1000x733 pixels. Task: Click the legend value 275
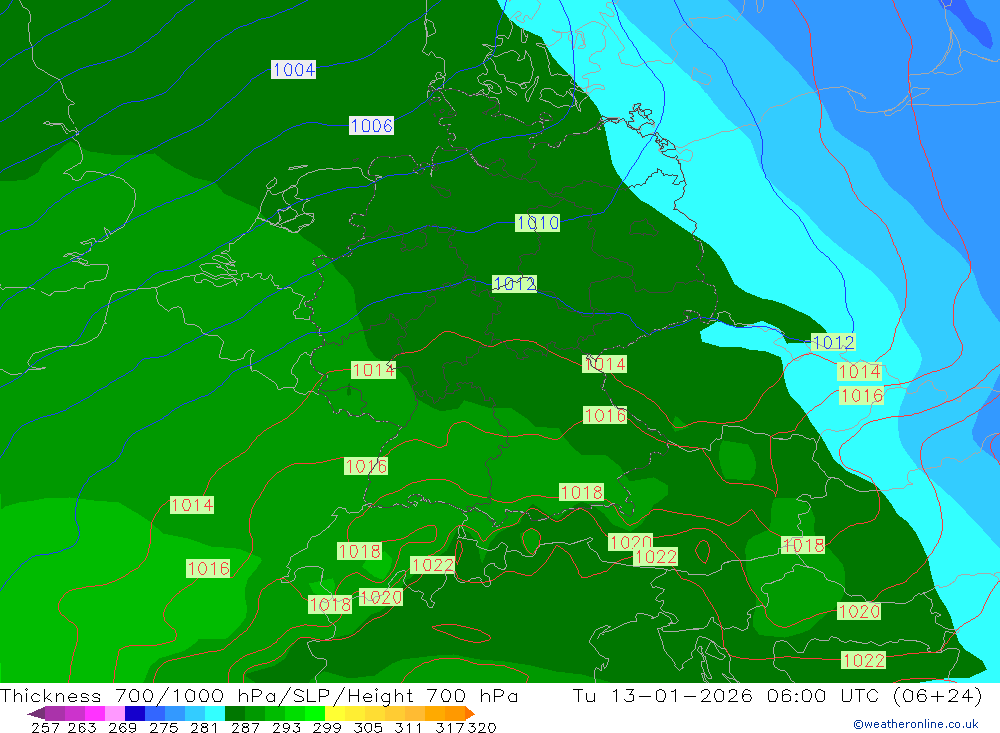(163, 728)
